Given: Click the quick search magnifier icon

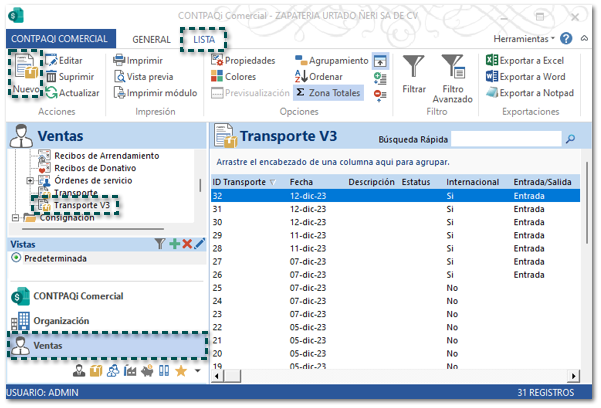Looking at the screenshot, I should [571, 140].
